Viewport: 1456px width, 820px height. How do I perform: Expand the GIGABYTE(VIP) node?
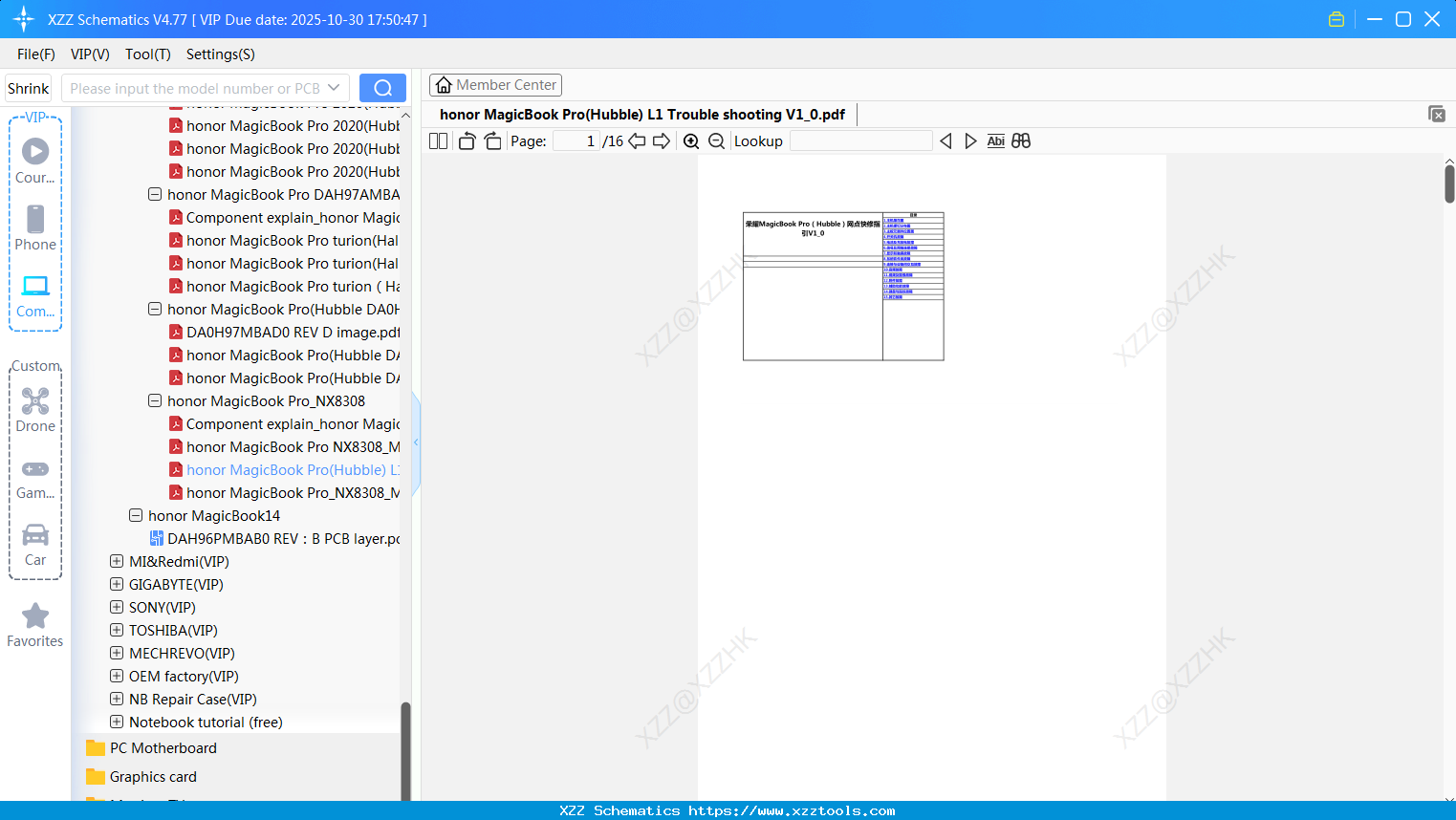pos(117,585)
